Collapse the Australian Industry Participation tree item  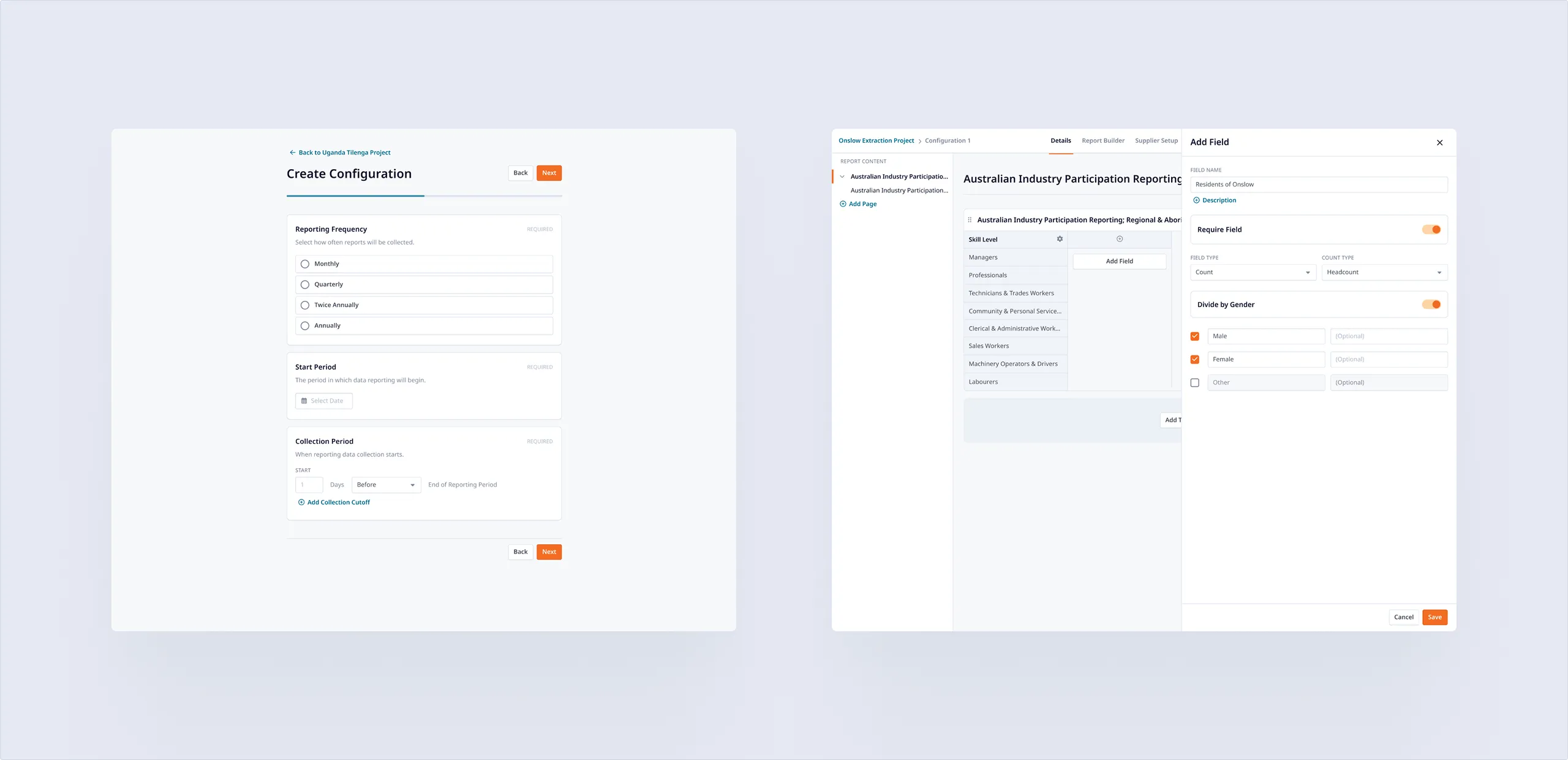[x=842, y=177]
